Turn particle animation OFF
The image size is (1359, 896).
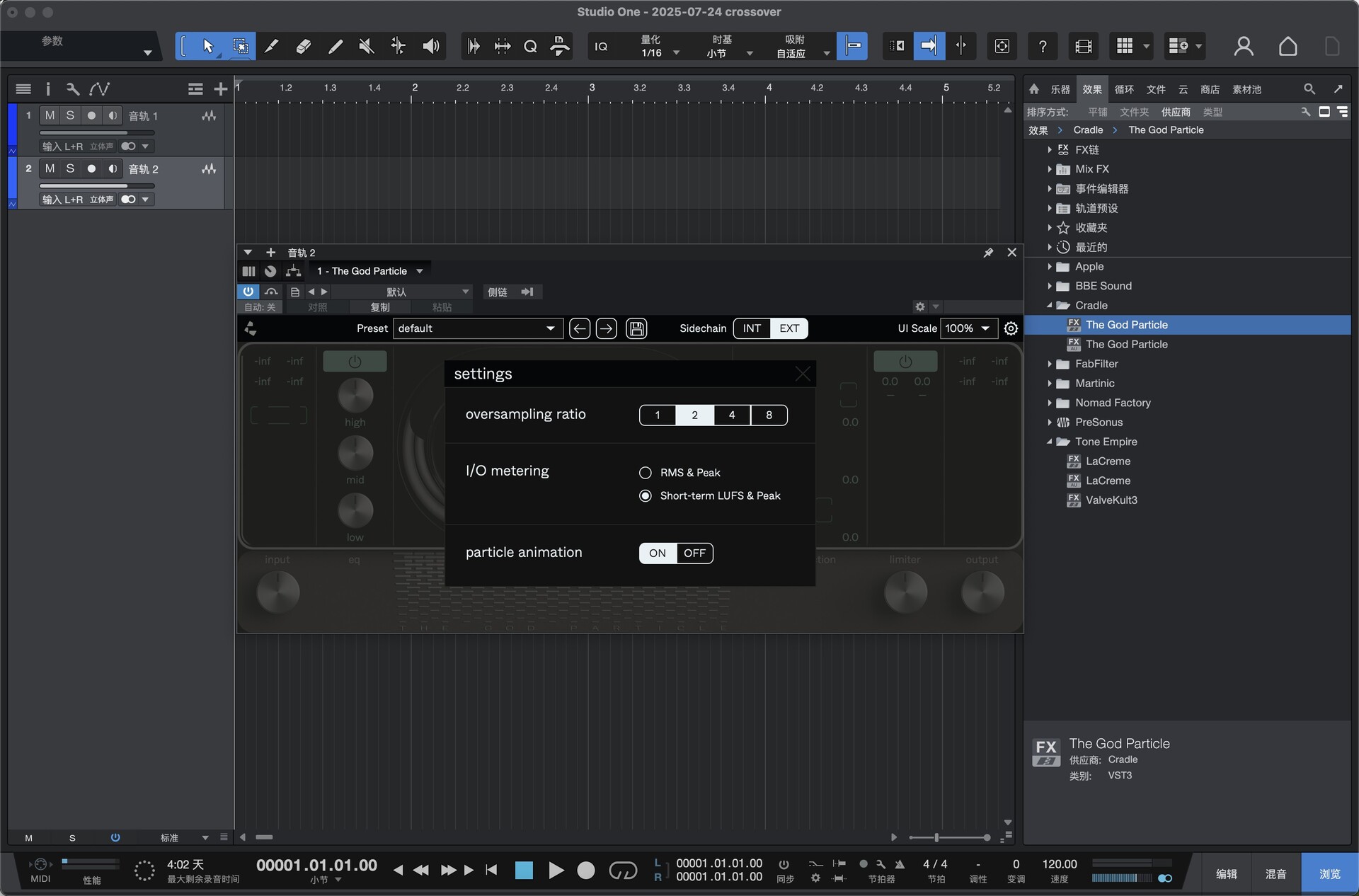click(694, 553)
